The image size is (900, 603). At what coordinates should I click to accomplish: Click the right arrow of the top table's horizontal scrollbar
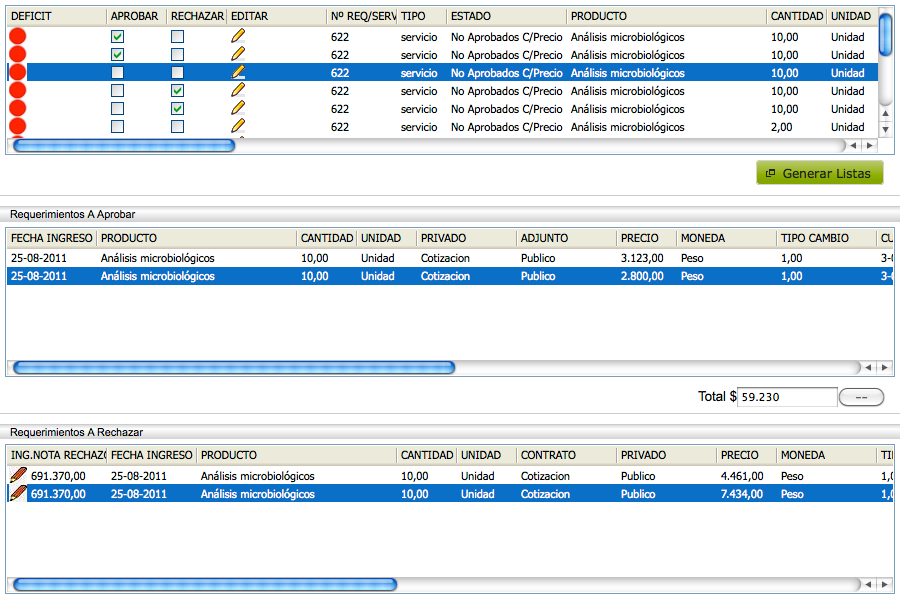870,146
